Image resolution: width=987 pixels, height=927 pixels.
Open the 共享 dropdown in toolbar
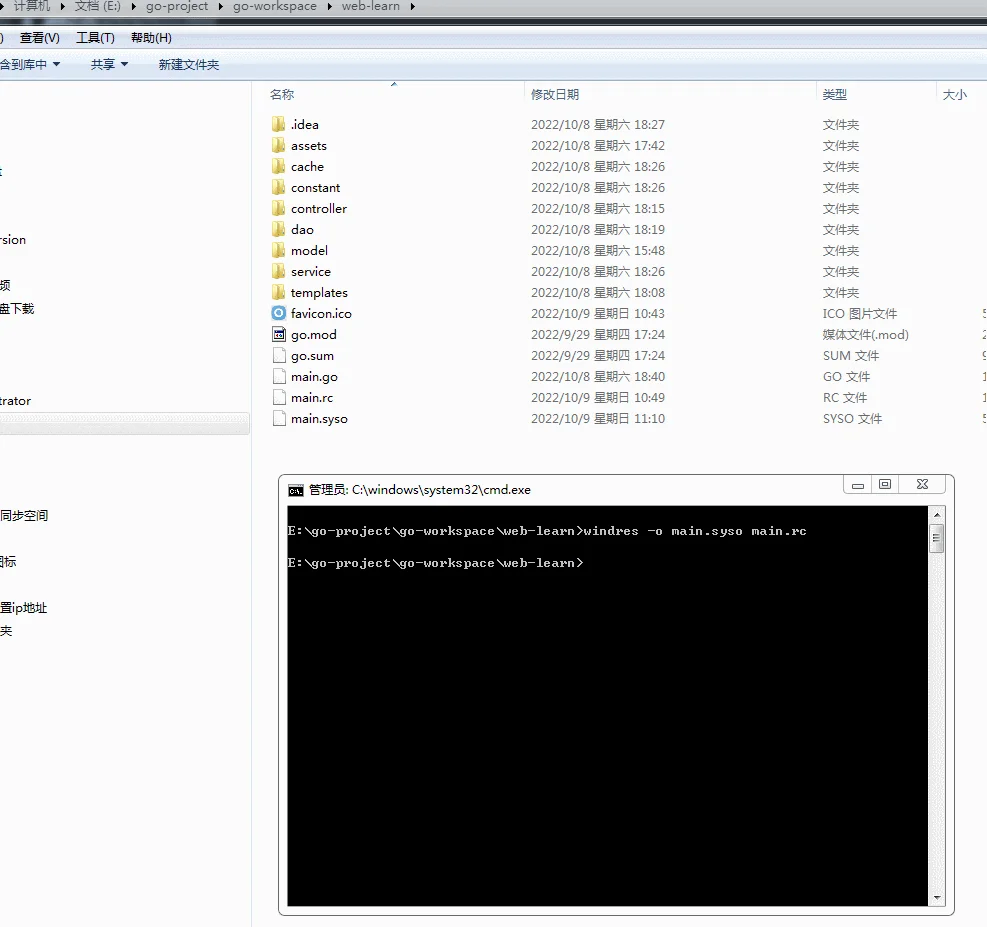tap(109, 64)
